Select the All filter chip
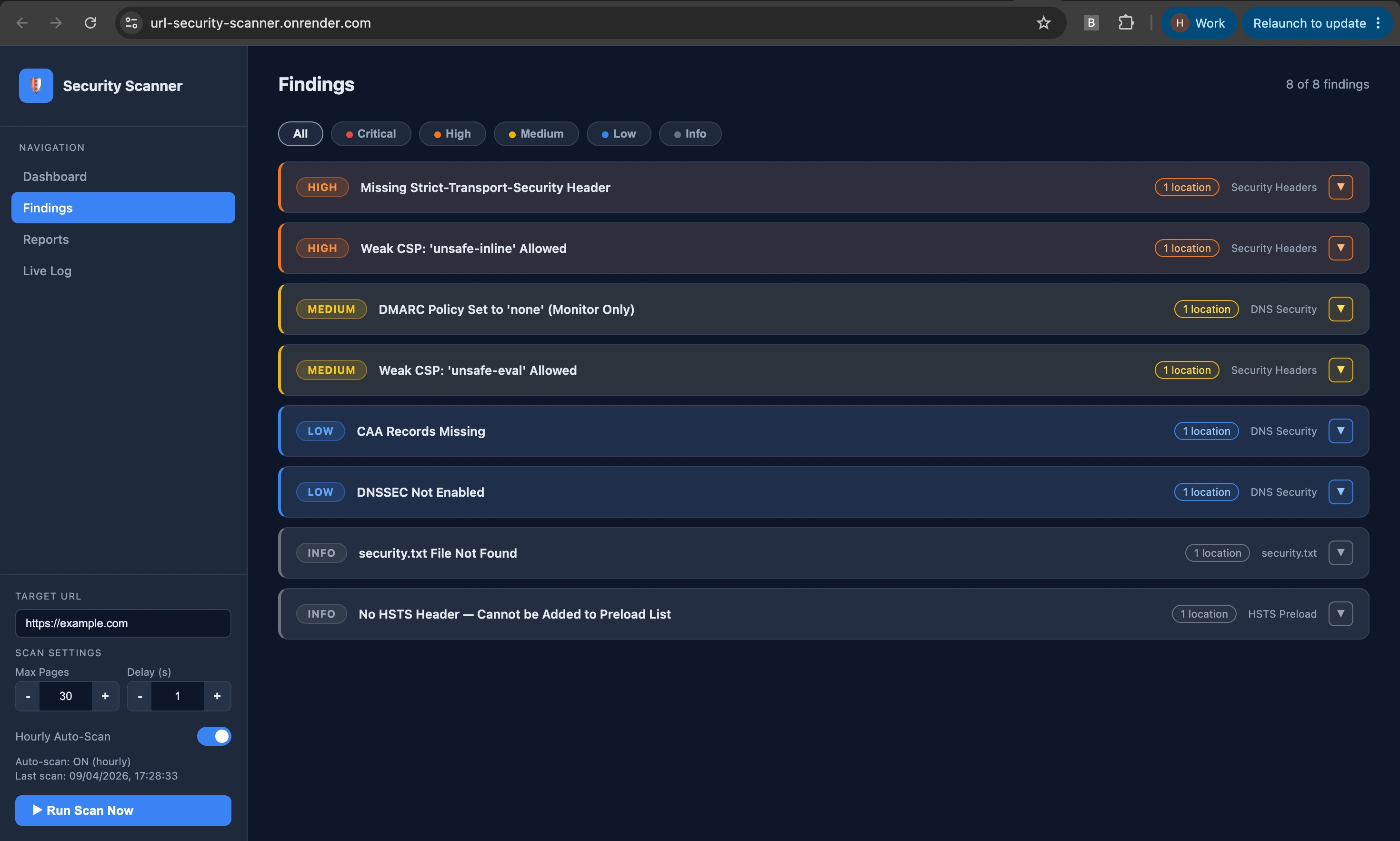Viewport: 1400px width, 841px height. click(300, 134)
